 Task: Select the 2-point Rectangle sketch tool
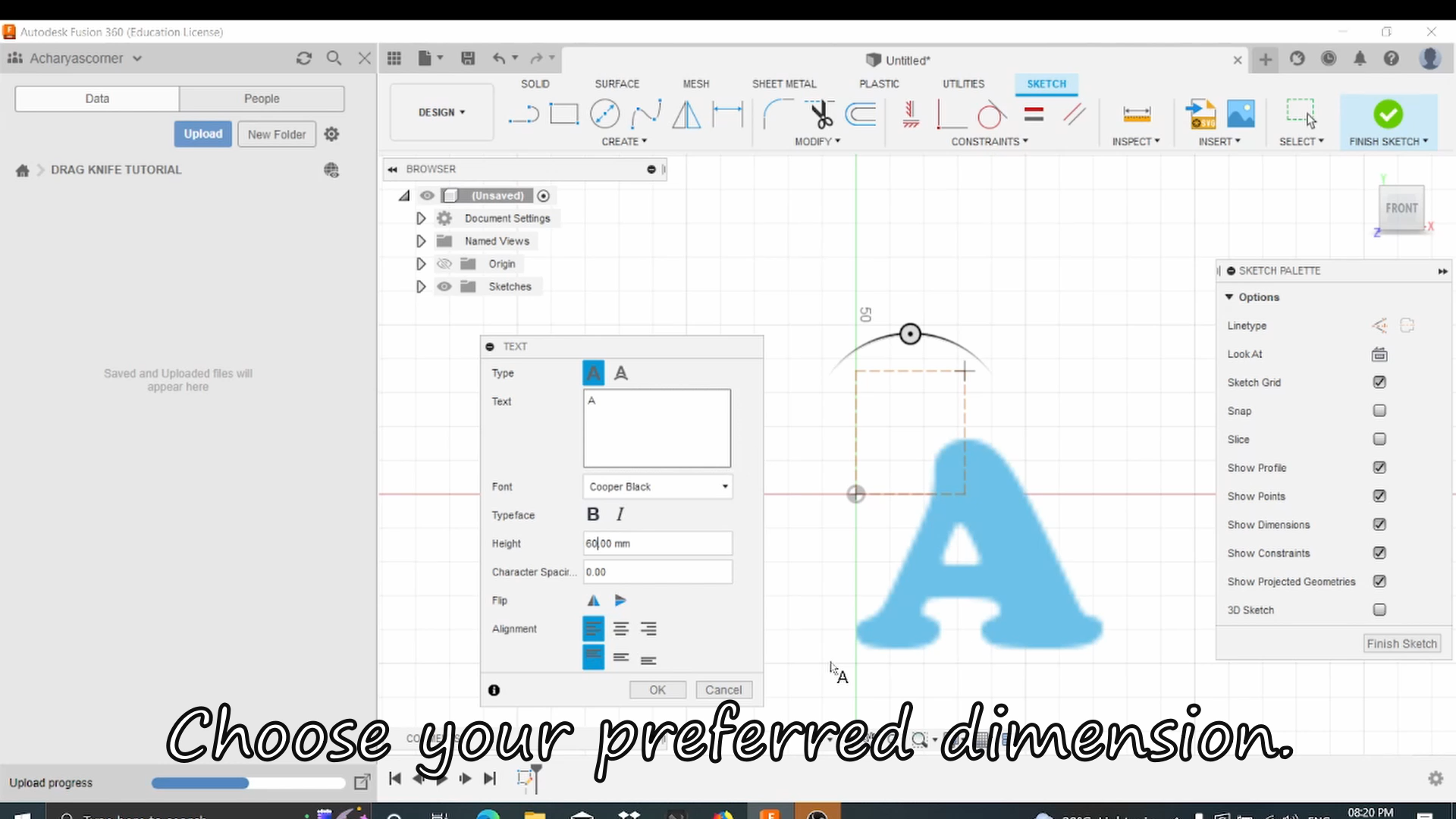pos(563,115)
